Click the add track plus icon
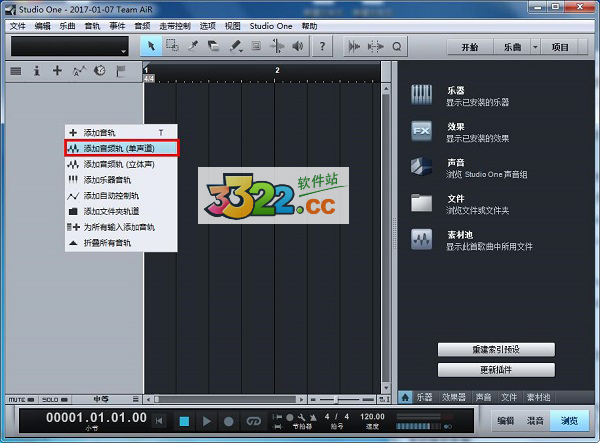Screen dimensions: 600x443 [x=57, y=71]
